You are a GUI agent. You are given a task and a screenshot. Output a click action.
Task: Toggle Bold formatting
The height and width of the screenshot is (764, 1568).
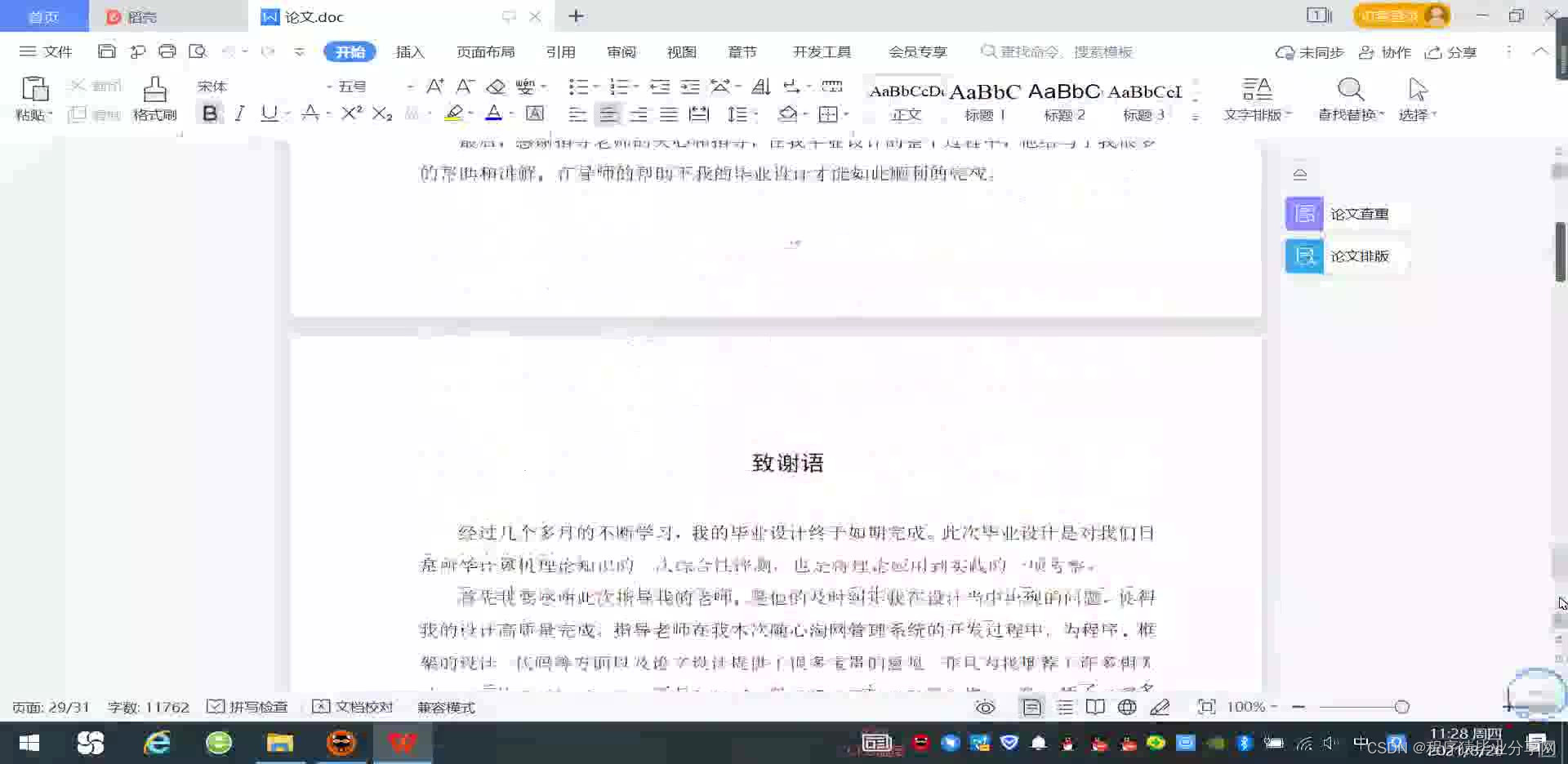click(210, 113)
